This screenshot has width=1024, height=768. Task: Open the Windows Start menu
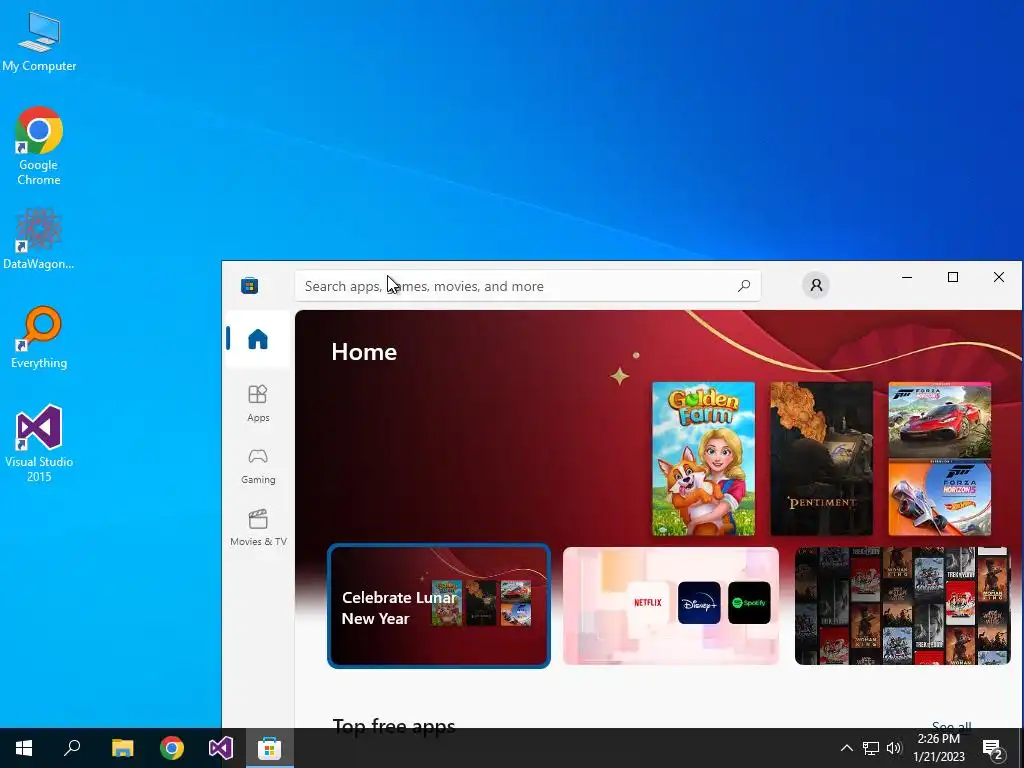24,748
